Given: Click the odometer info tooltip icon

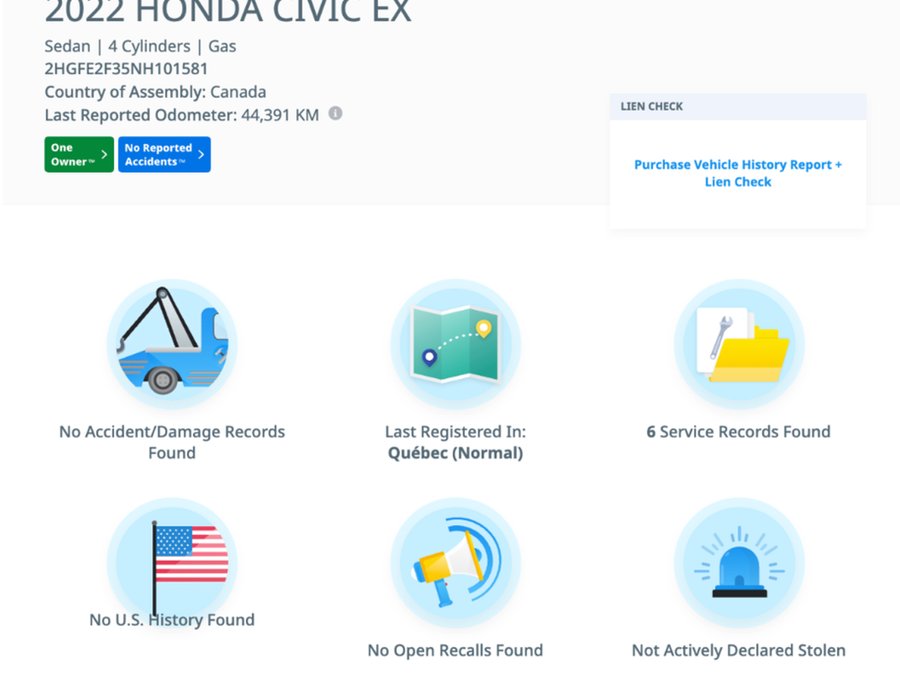Looking at the screenshot, I should tap(335, 114).
